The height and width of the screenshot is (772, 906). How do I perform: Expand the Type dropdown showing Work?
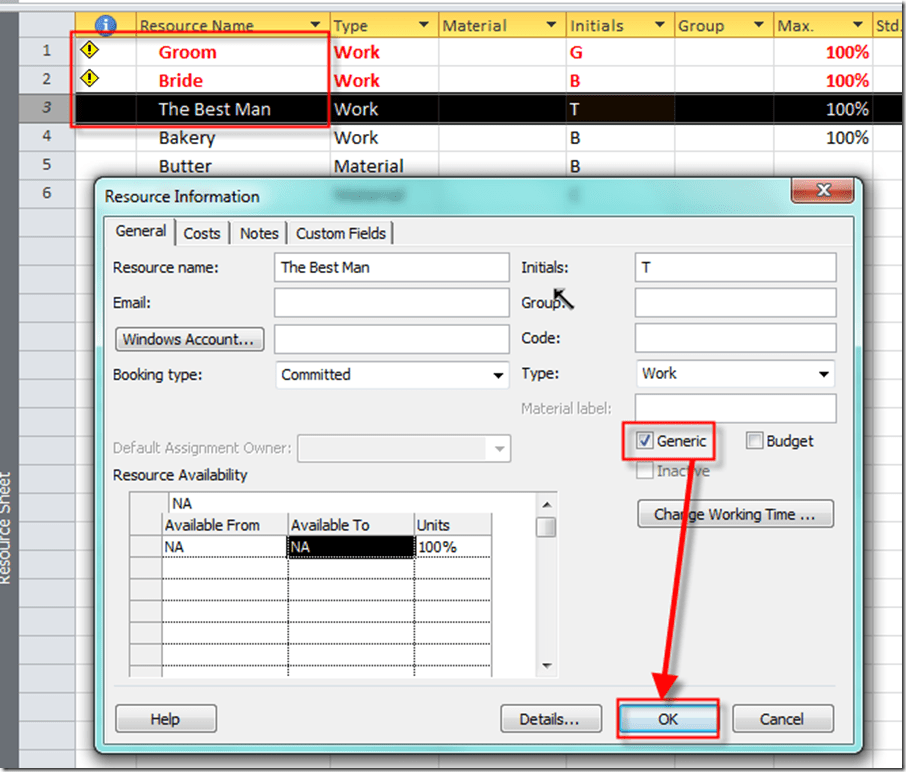823,375
